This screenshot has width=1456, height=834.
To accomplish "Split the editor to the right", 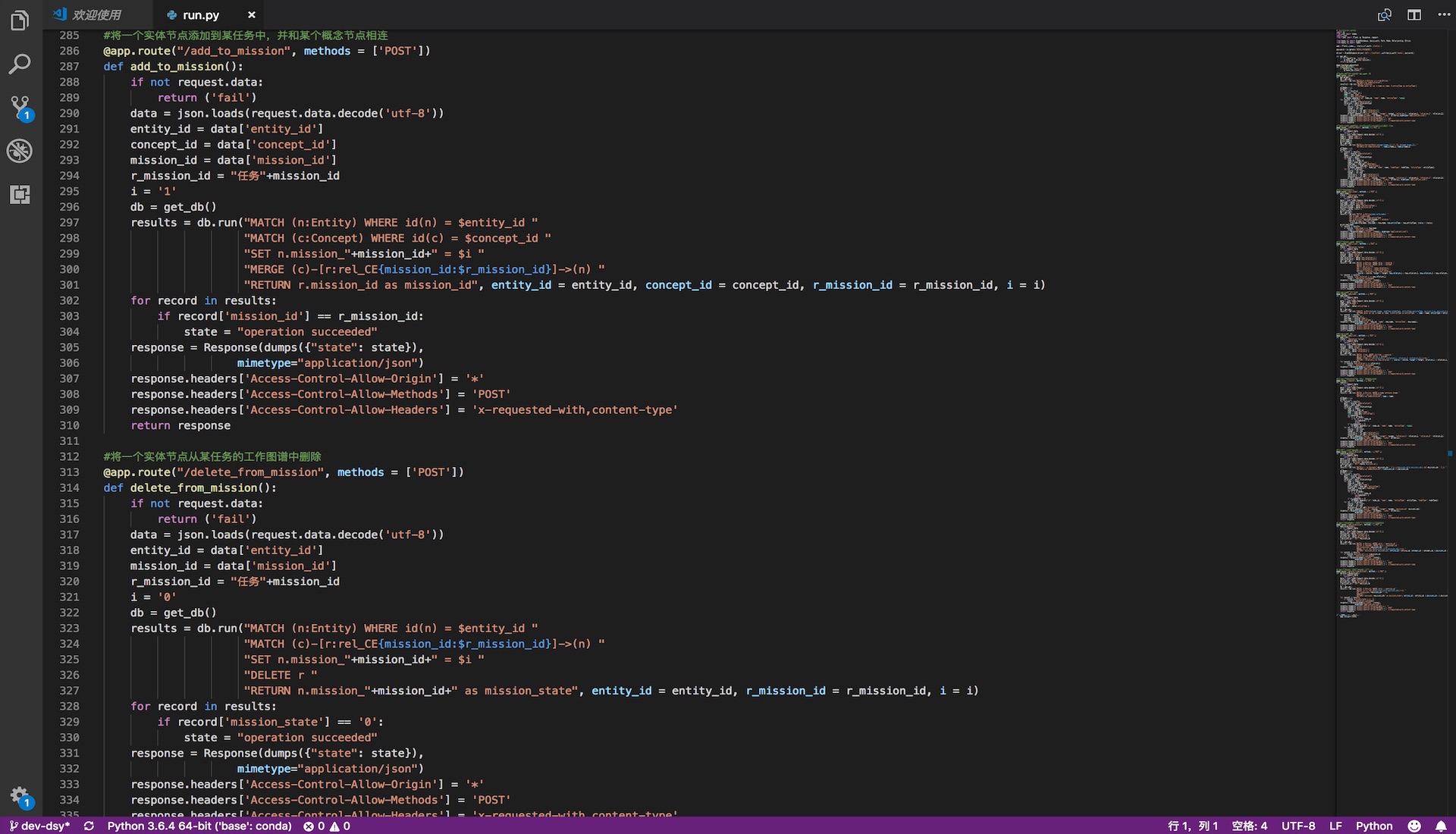I will [1414, 14].
